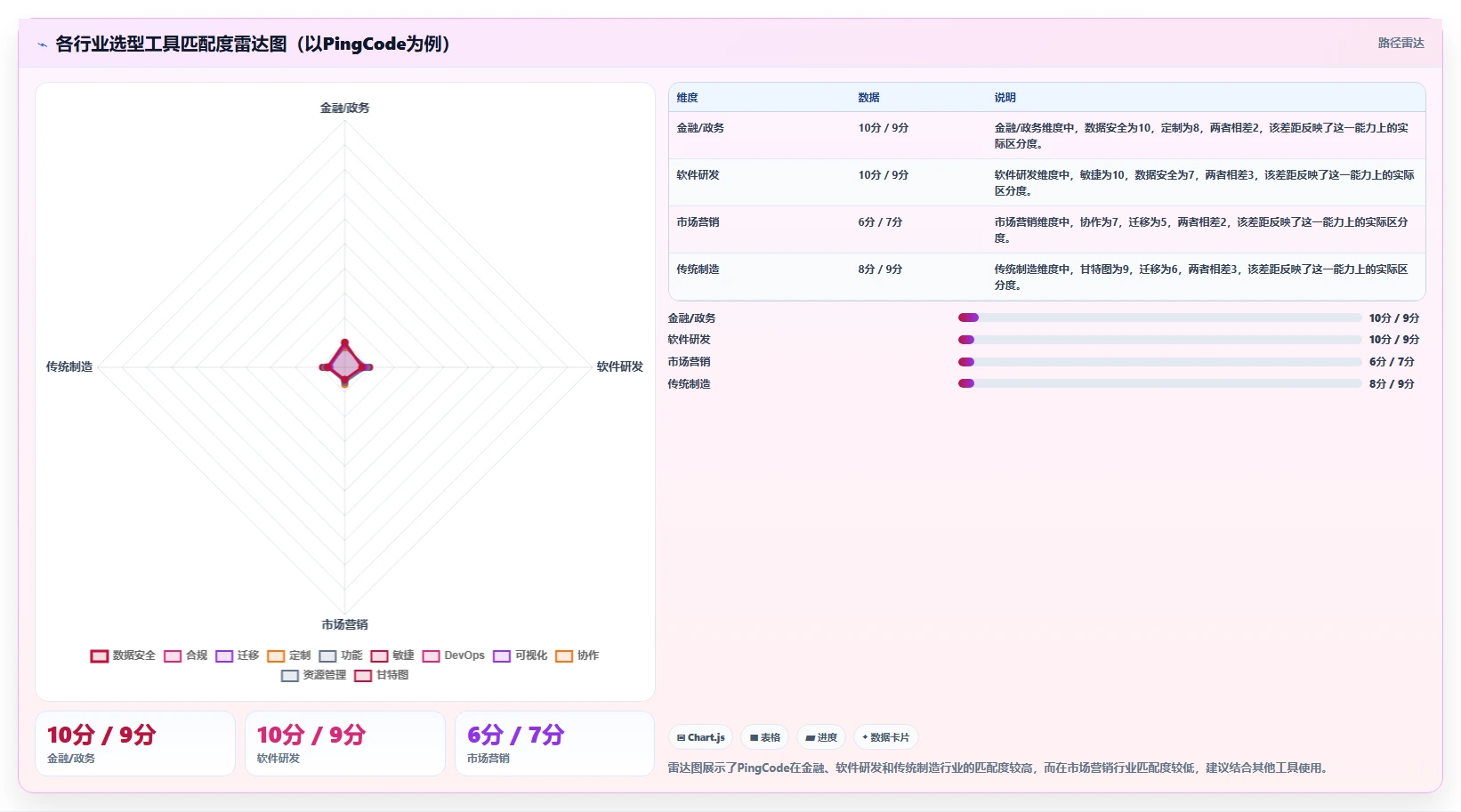Click the 传统制造 radar axis label
The image size is (1461, 812).
(x=69, y=366)
